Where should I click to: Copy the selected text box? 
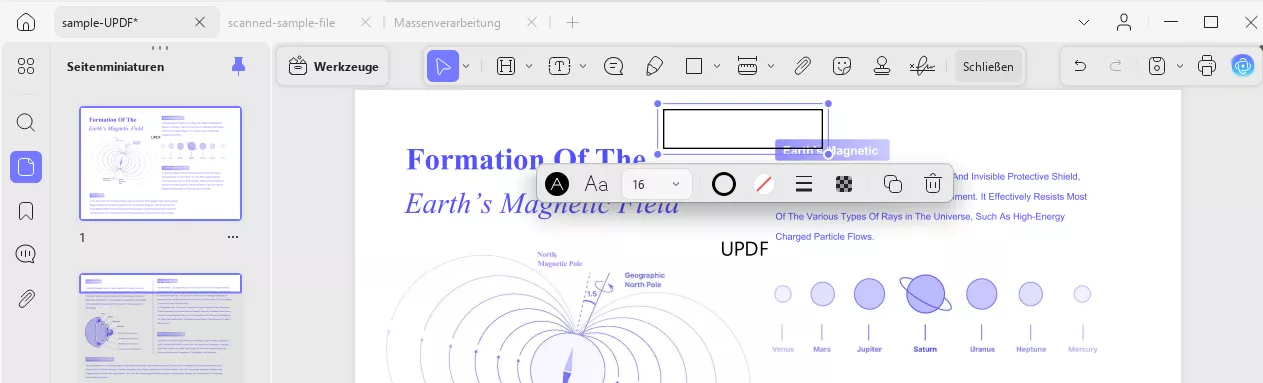tap(893, 184)
